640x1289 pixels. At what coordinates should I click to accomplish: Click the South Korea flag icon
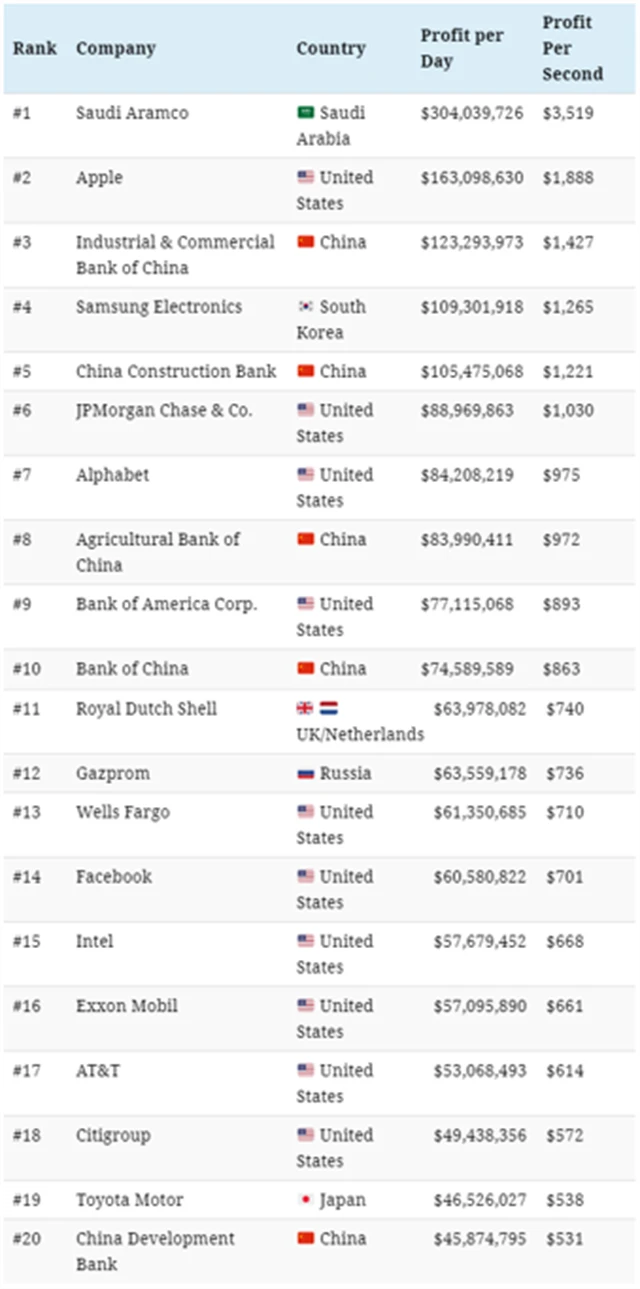305,307
